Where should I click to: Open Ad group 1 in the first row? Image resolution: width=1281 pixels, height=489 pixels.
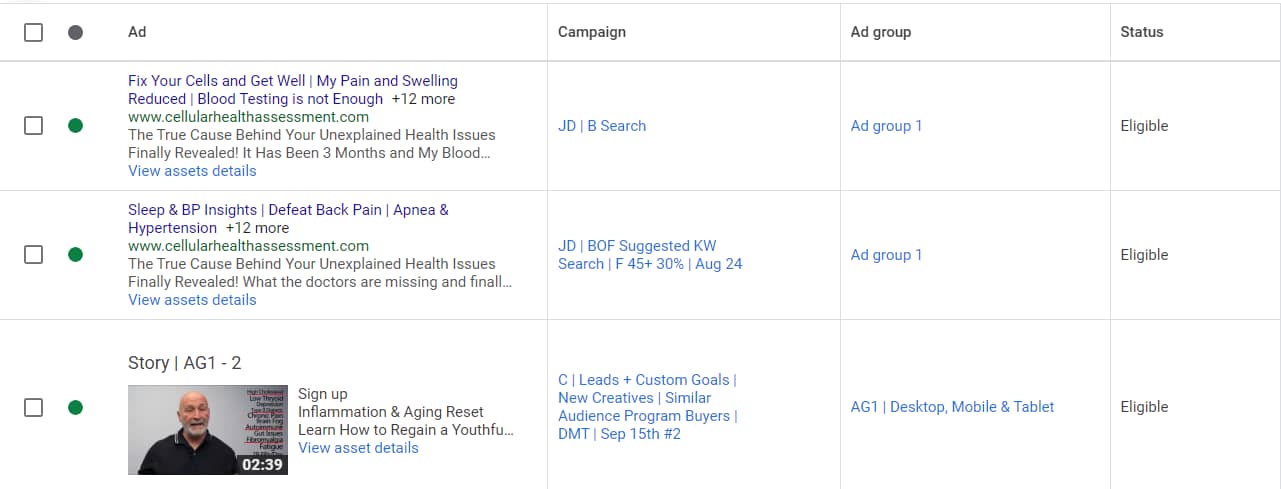886,126
